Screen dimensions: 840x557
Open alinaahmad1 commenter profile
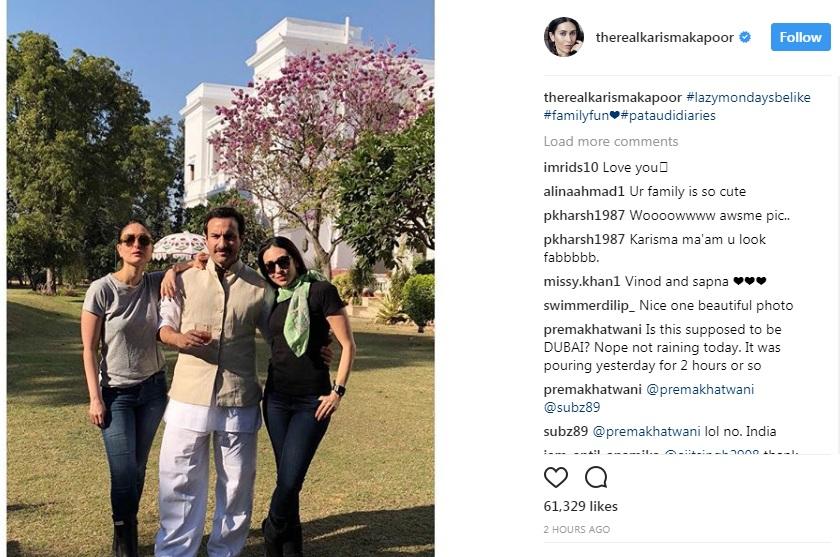click(x=584, y=192)
